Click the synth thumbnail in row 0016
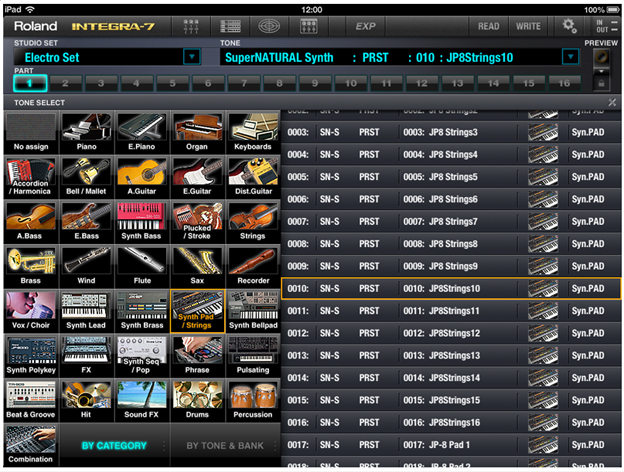The height and width of the screenshot is (472, 624). (543, 422)
